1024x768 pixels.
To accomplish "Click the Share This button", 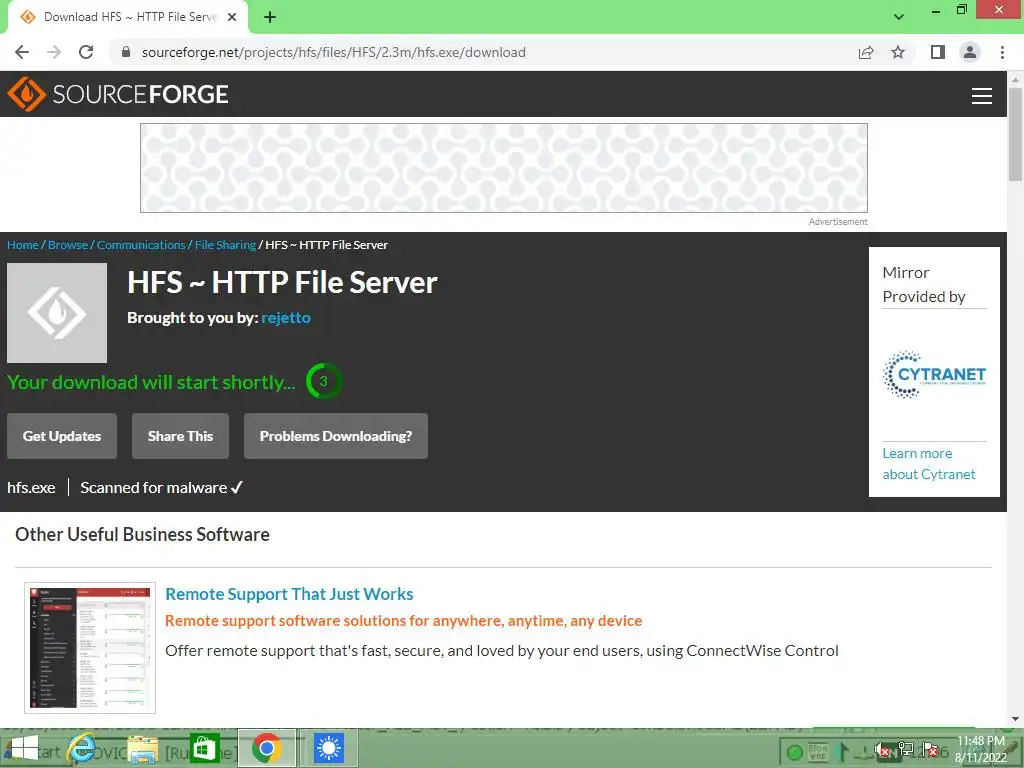I will point(180,436).
